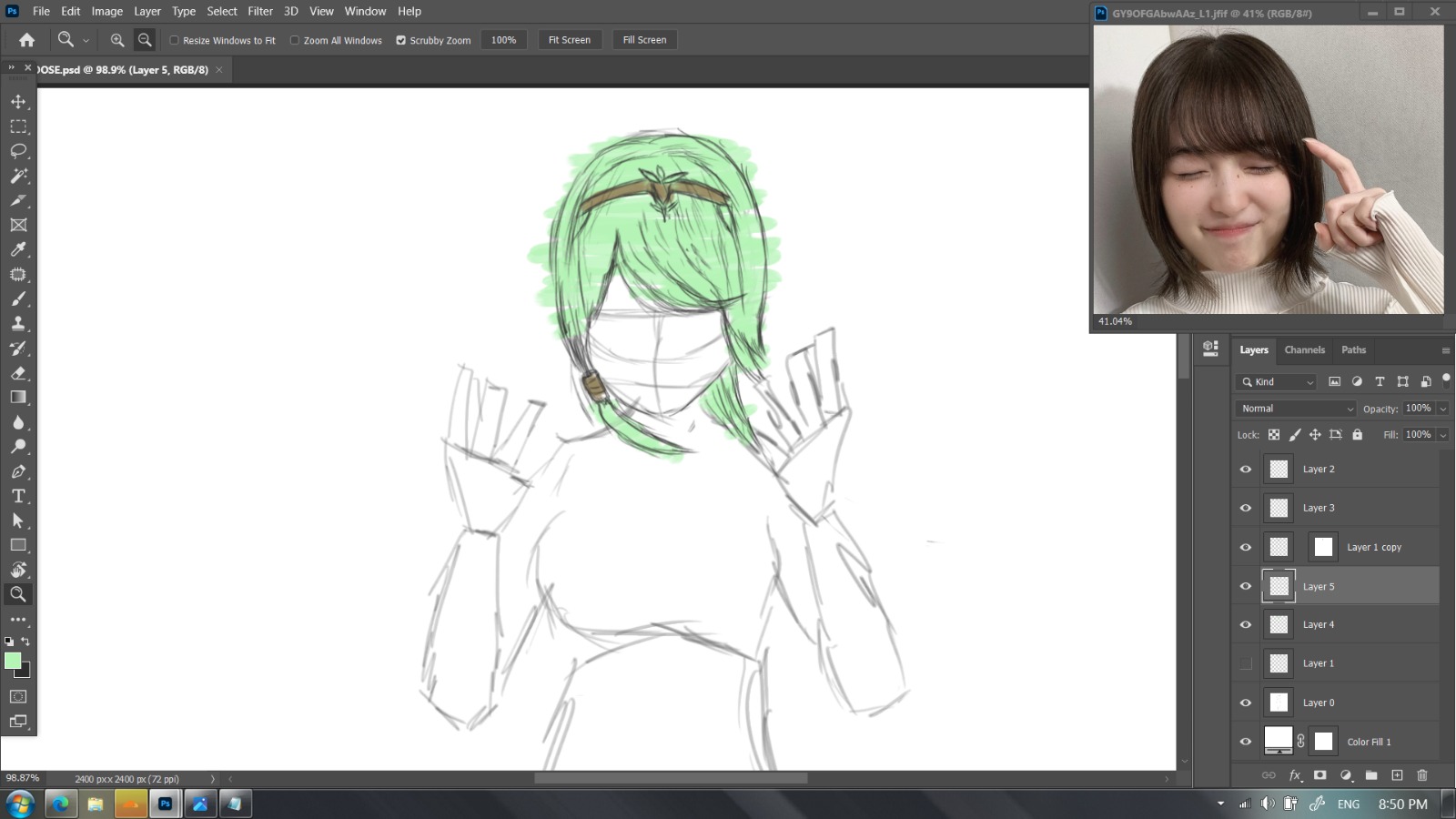This screenshot has height=819, width=1456.
Task: Open Windows Start button
Action: pos(20,804)
